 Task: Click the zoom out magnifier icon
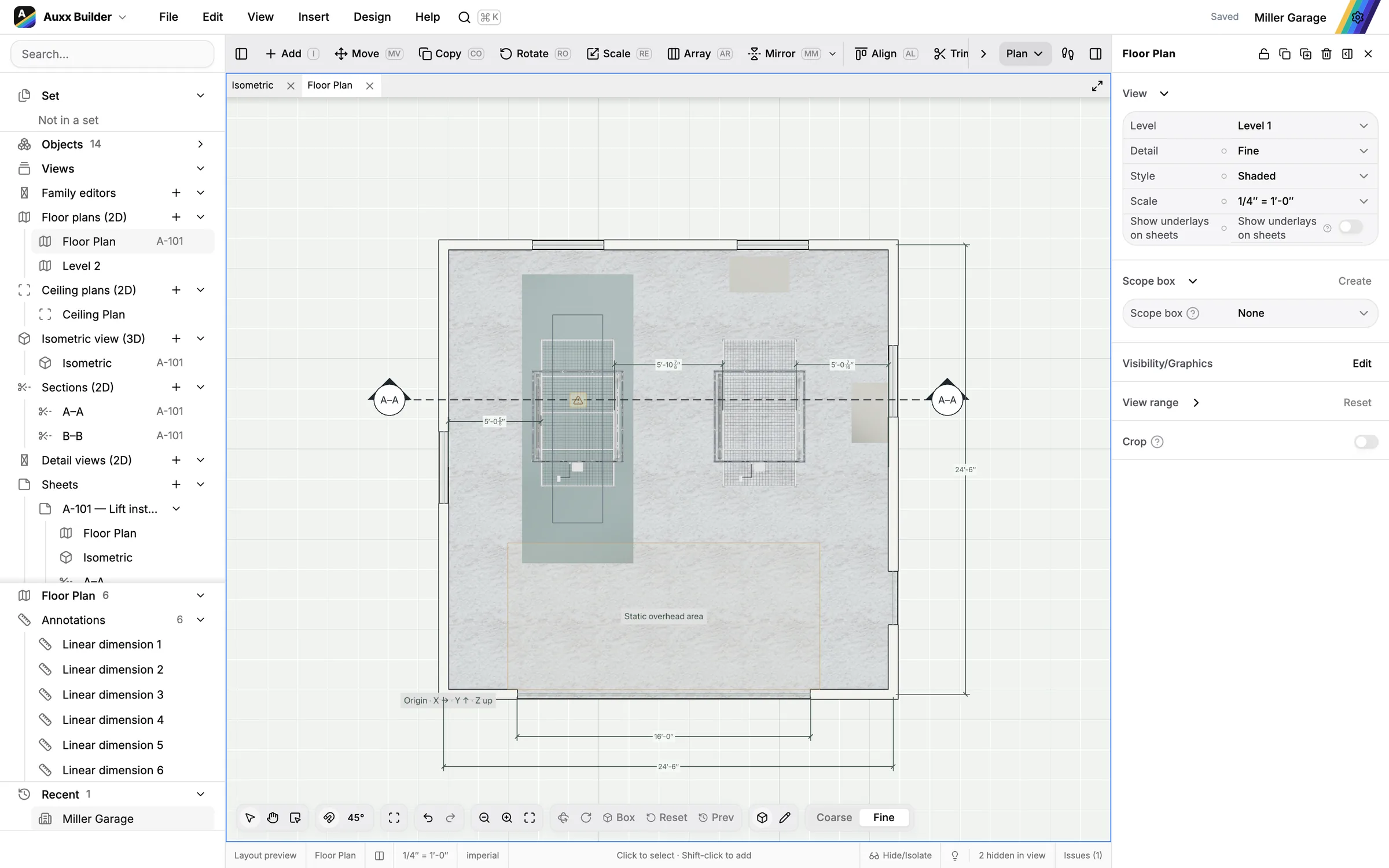[x=484, y=818]
